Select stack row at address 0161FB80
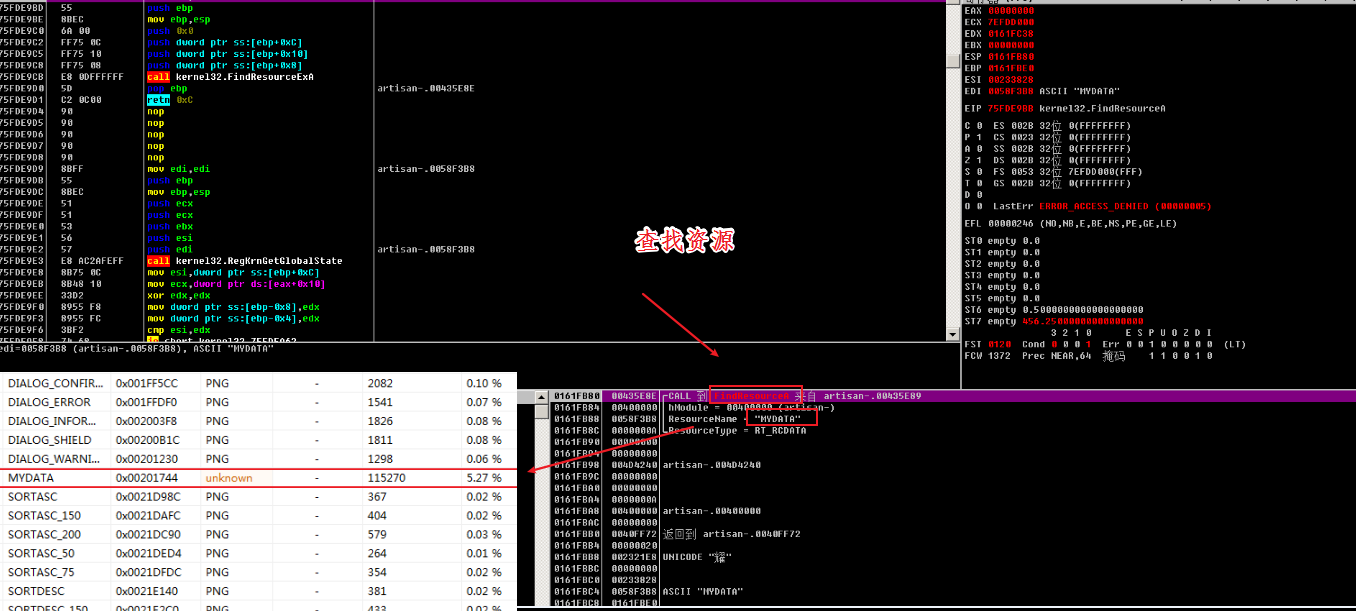The height and width of the screenshot is (611, 1356). pyautogui.click(x=575, y=396)
